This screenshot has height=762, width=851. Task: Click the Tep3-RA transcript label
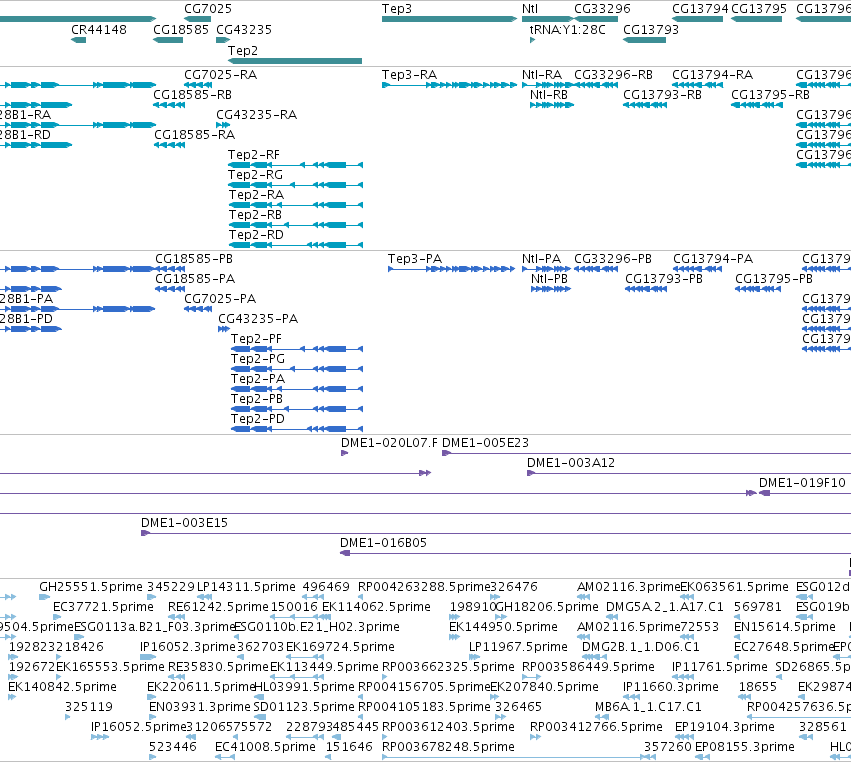coord(409,74)
